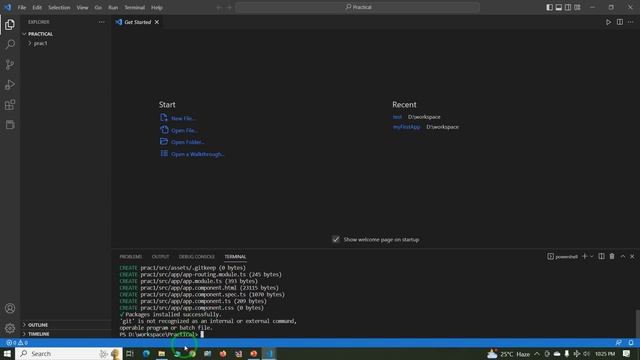Image resolution: width=640 pixels, height=360 pixels.
Task: Close the Get Started tab
Action: 157,22
